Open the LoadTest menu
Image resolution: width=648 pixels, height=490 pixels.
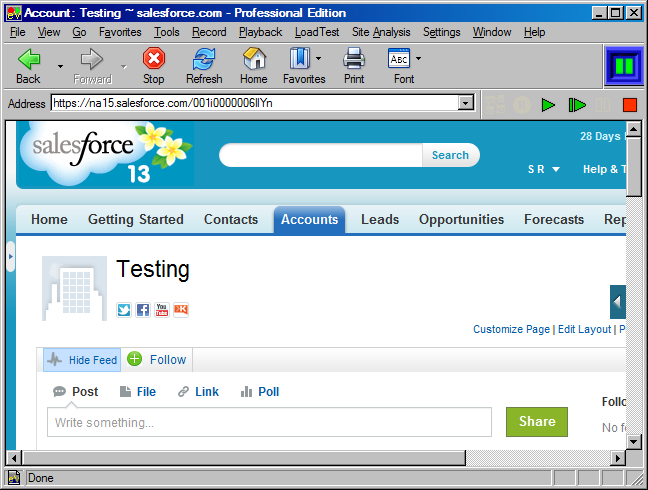coord(317,32)
